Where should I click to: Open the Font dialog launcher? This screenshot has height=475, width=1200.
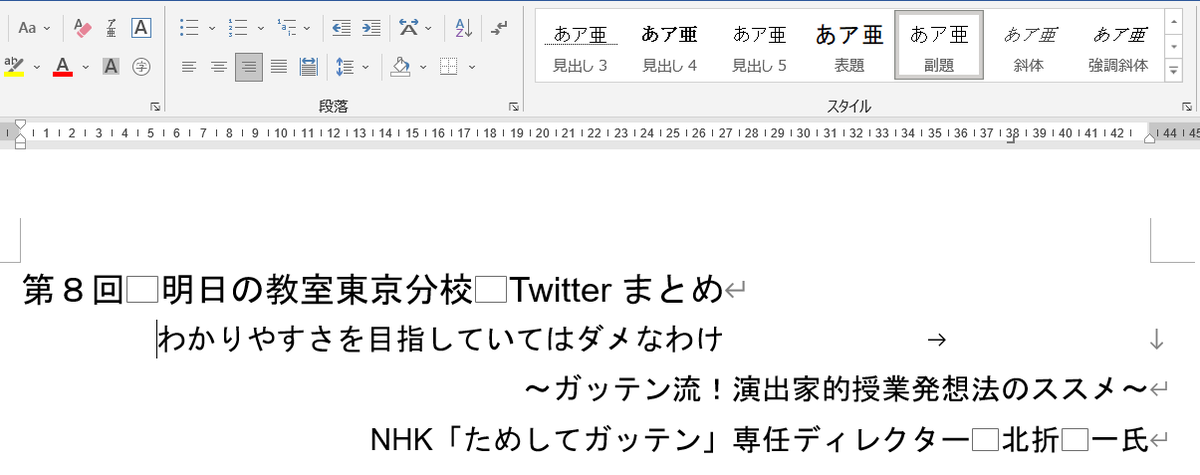click(x=155, y=105)
